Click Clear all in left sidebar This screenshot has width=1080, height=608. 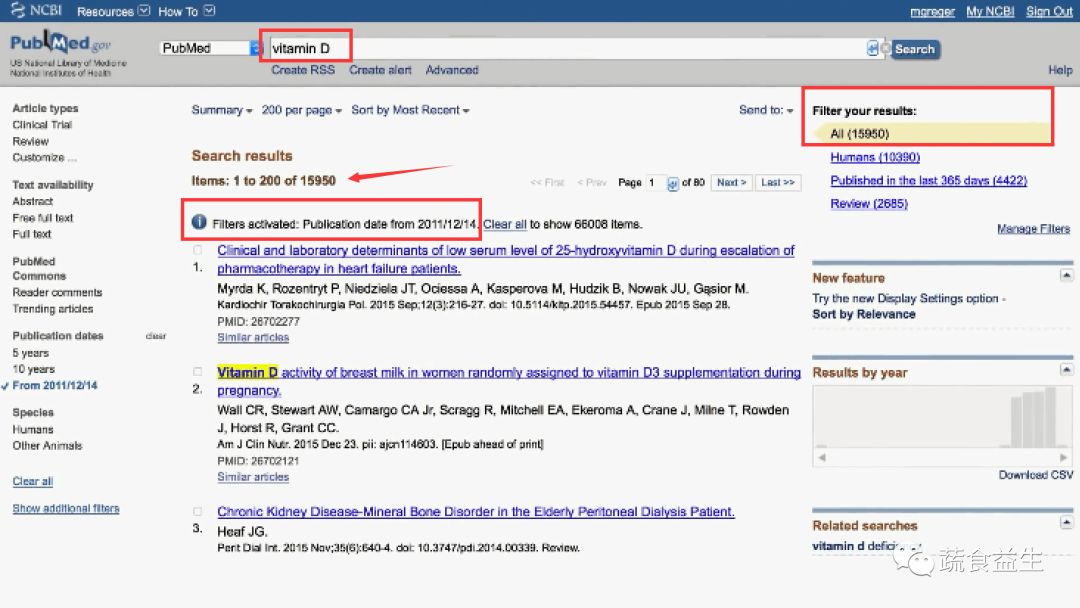(x=32, y=481)
